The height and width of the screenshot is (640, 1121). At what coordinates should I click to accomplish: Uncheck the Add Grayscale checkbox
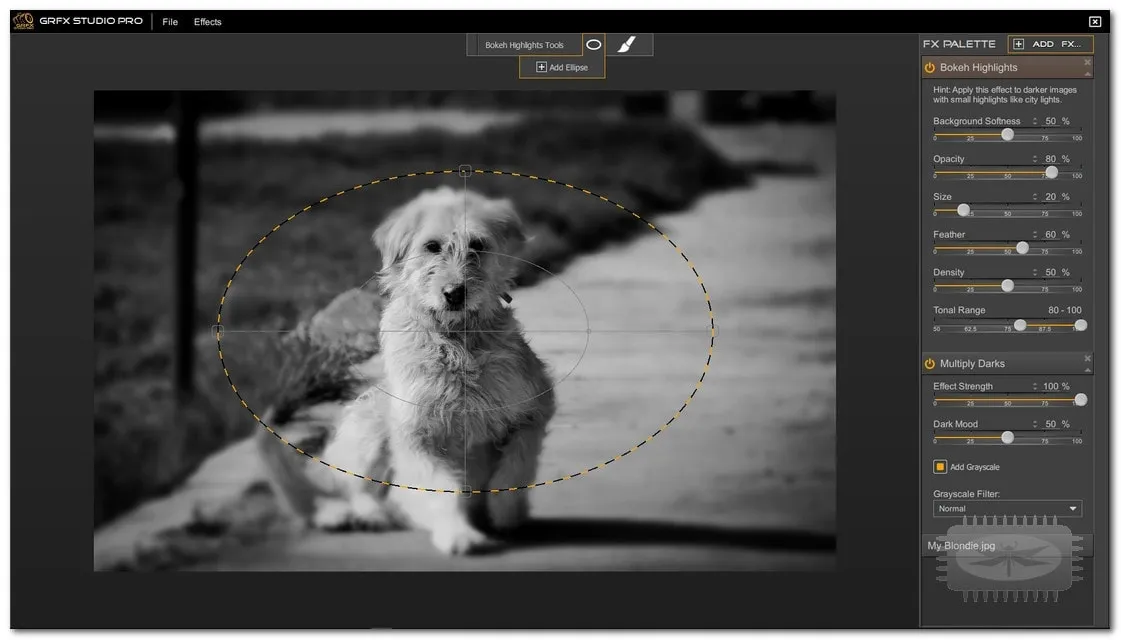coord(940,467)
